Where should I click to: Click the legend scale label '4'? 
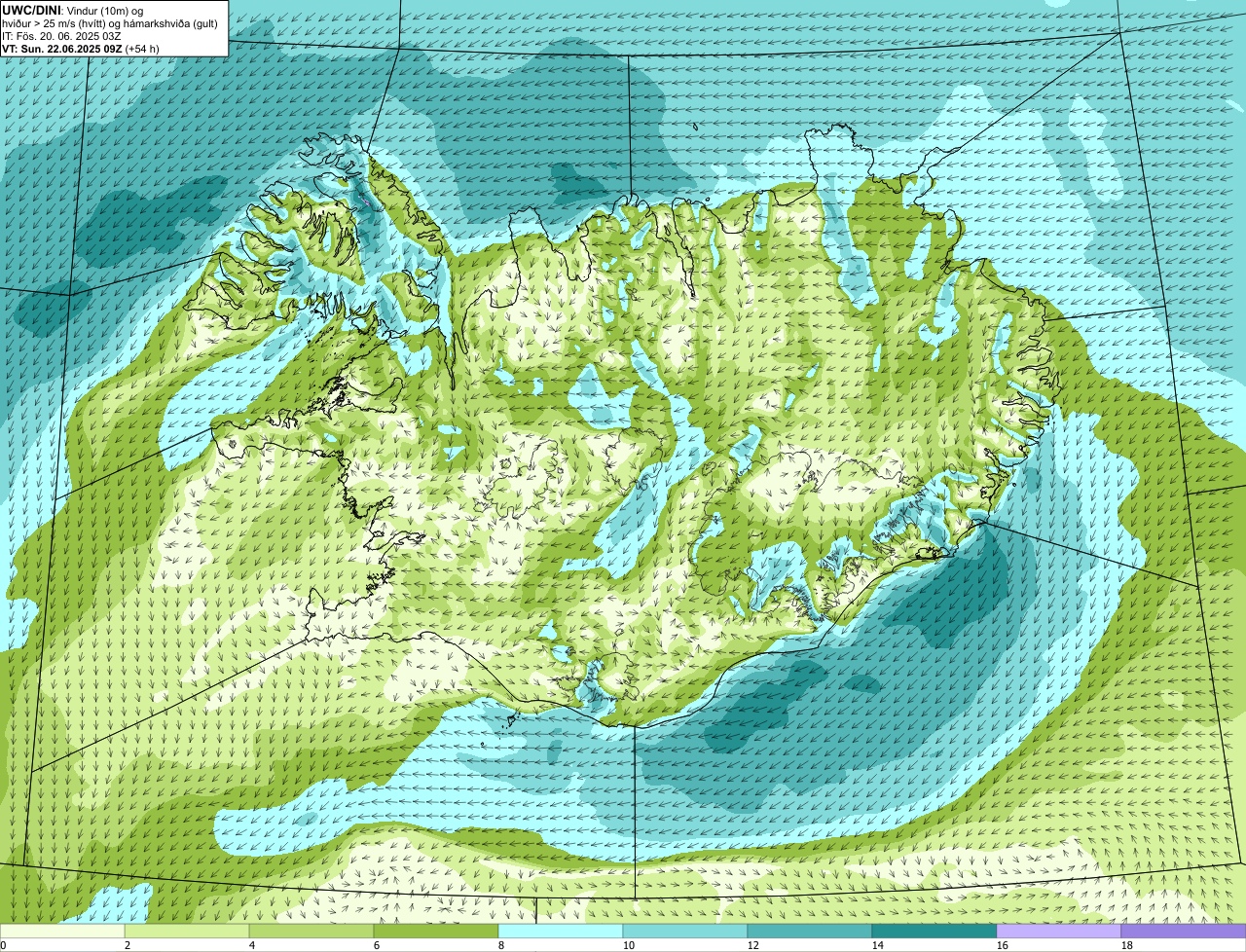(252, 945)
